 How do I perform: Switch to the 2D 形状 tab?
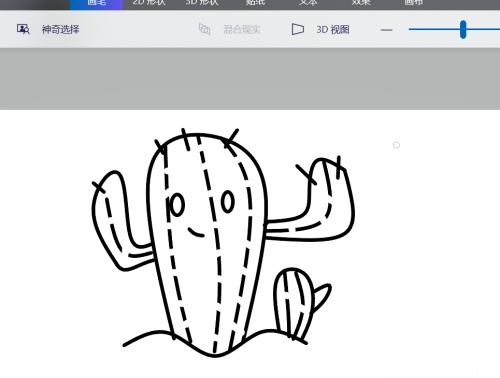(x=149, y=3)
